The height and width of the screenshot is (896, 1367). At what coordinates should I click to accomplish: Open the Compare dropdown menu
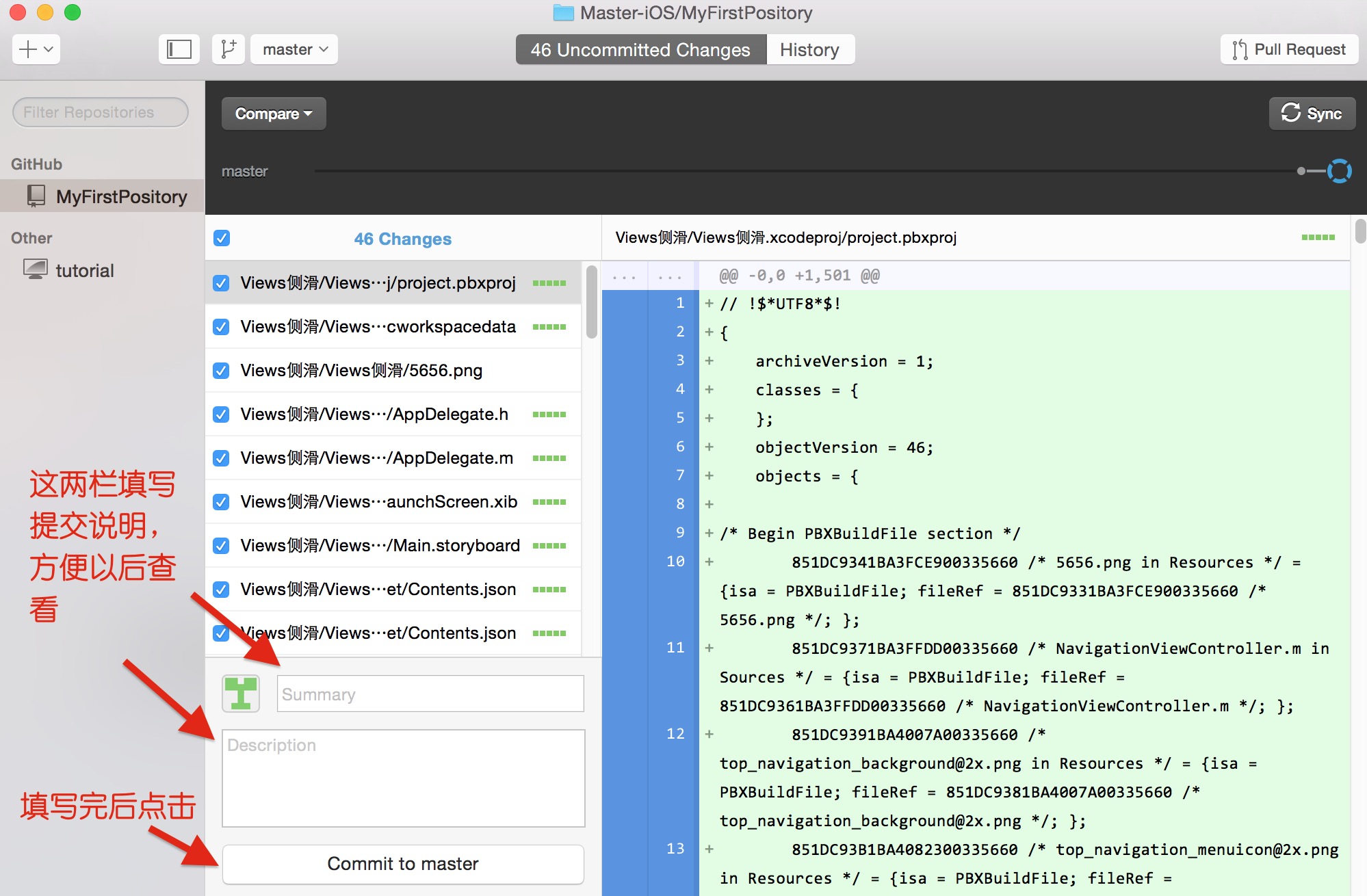coord(270,113)
